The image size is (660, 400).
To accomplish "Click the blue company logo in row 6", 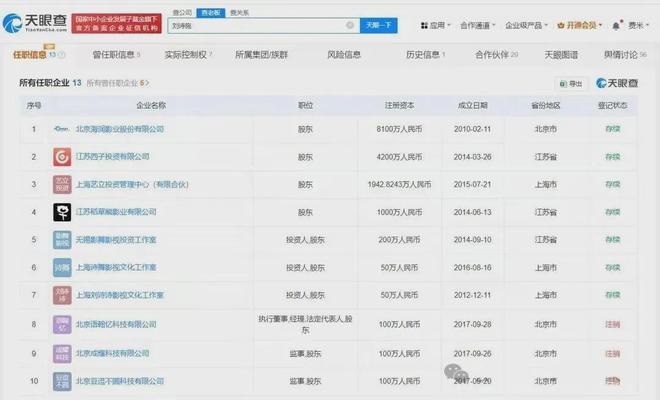I will (x=62, y=267).
